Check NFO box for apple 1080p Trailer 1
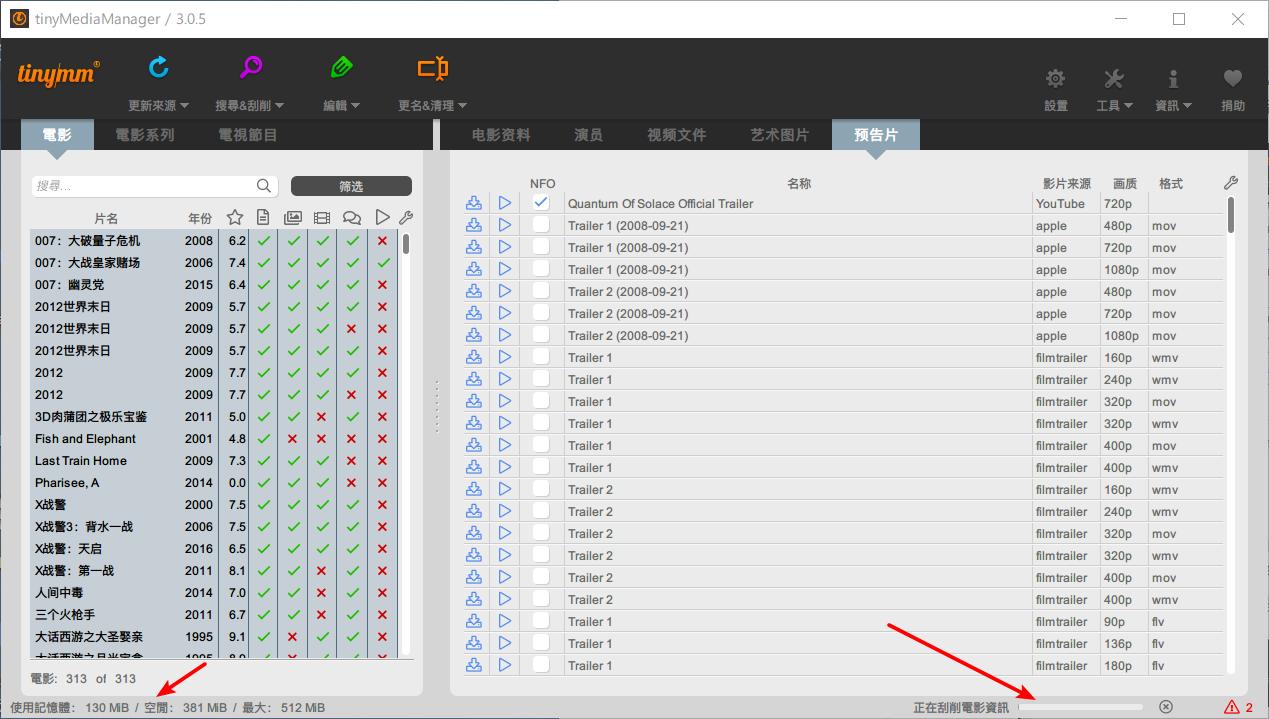This screenshot has width=1269, height=719. pos(541,269)
